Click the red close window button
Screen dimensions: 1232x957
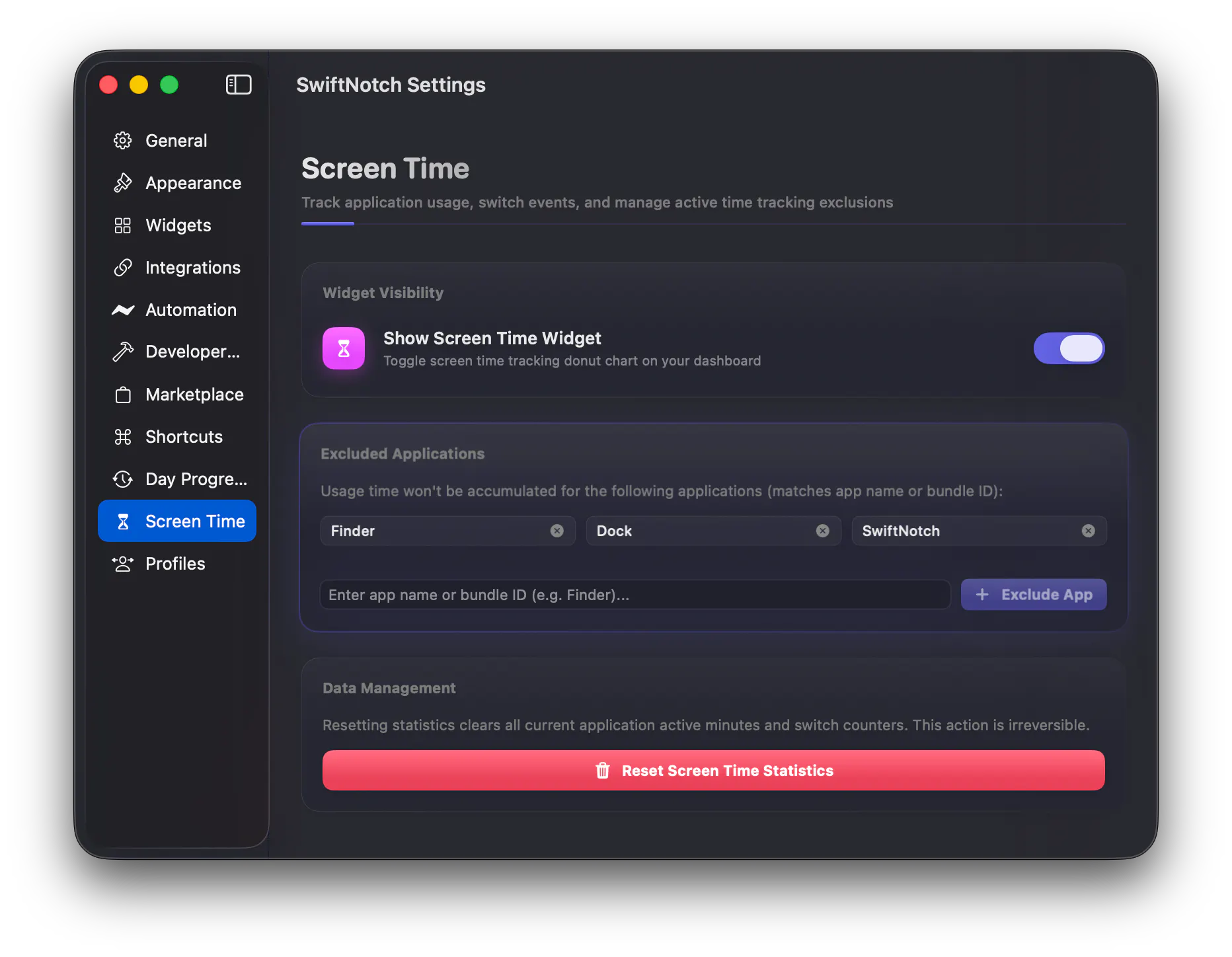point(108,85)
